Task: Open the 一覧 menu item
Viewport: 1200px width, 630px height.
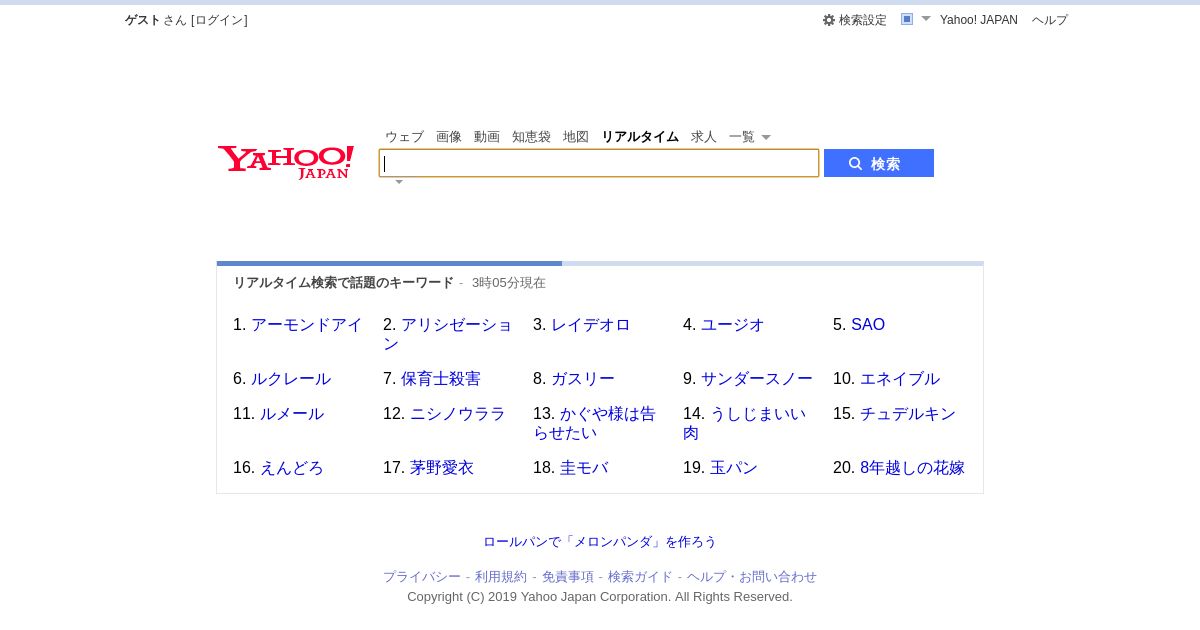Action: [742, 137]
